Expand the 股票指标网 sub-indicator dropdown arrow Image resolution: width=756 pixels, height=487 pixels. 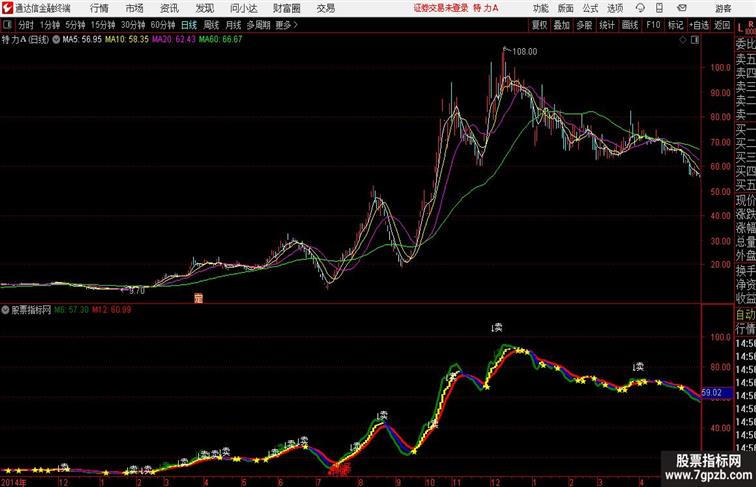(5, 310)
